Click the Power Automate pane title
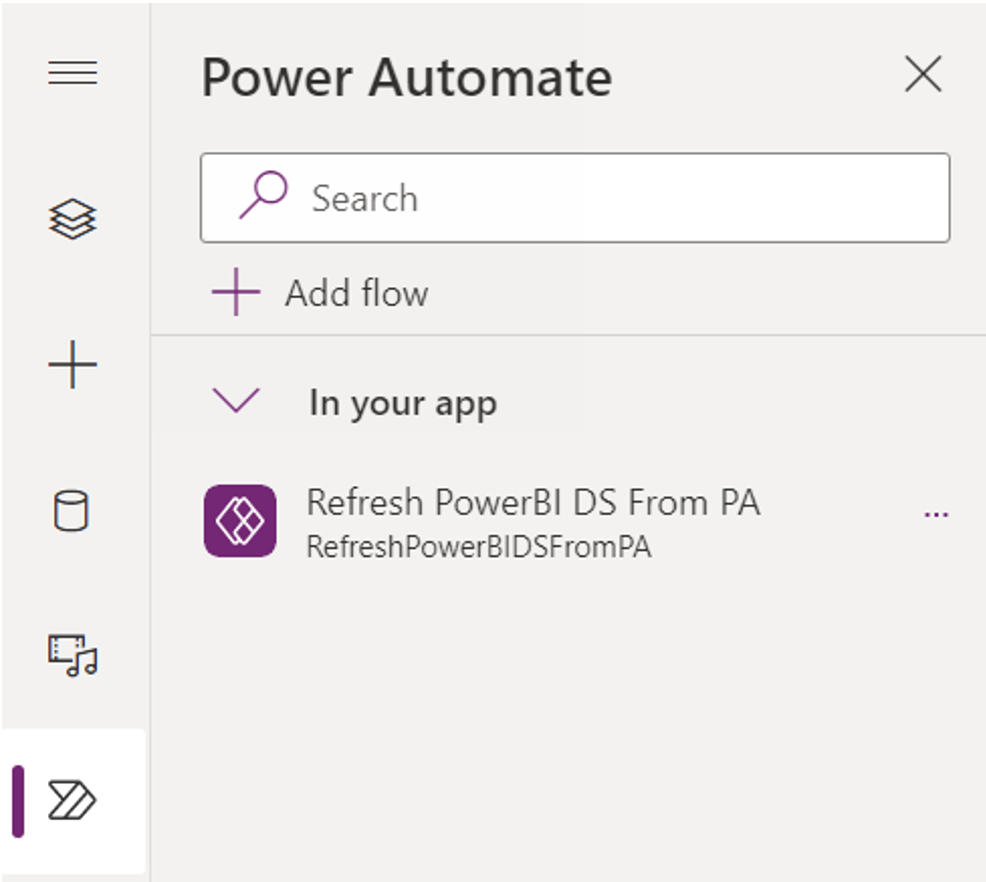The height and width of the screenshot is (882, 986). click(406, 77)
